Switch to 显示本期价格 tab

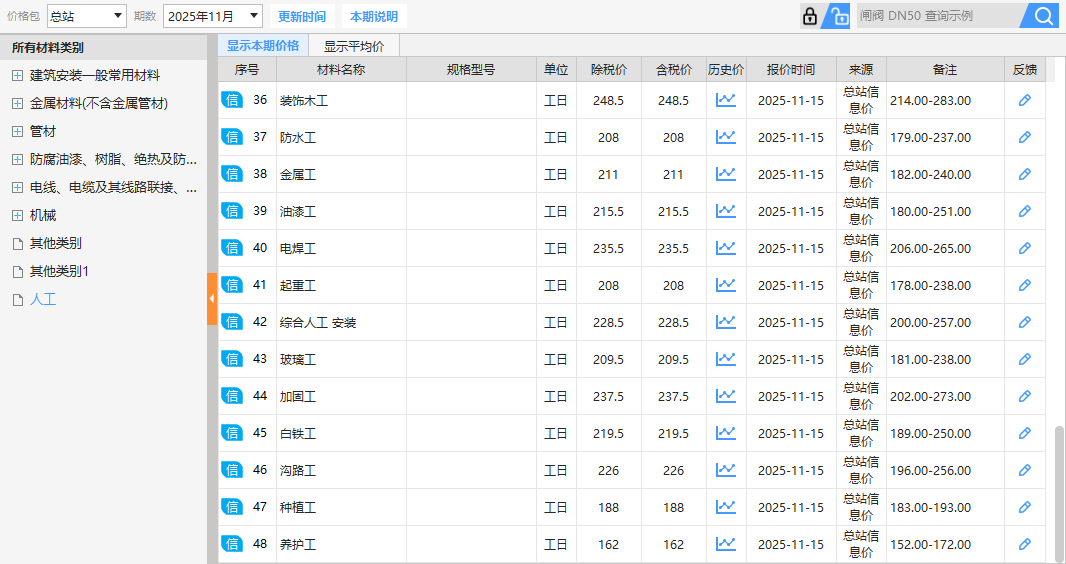pyautogui.click(x=263, y=46)
